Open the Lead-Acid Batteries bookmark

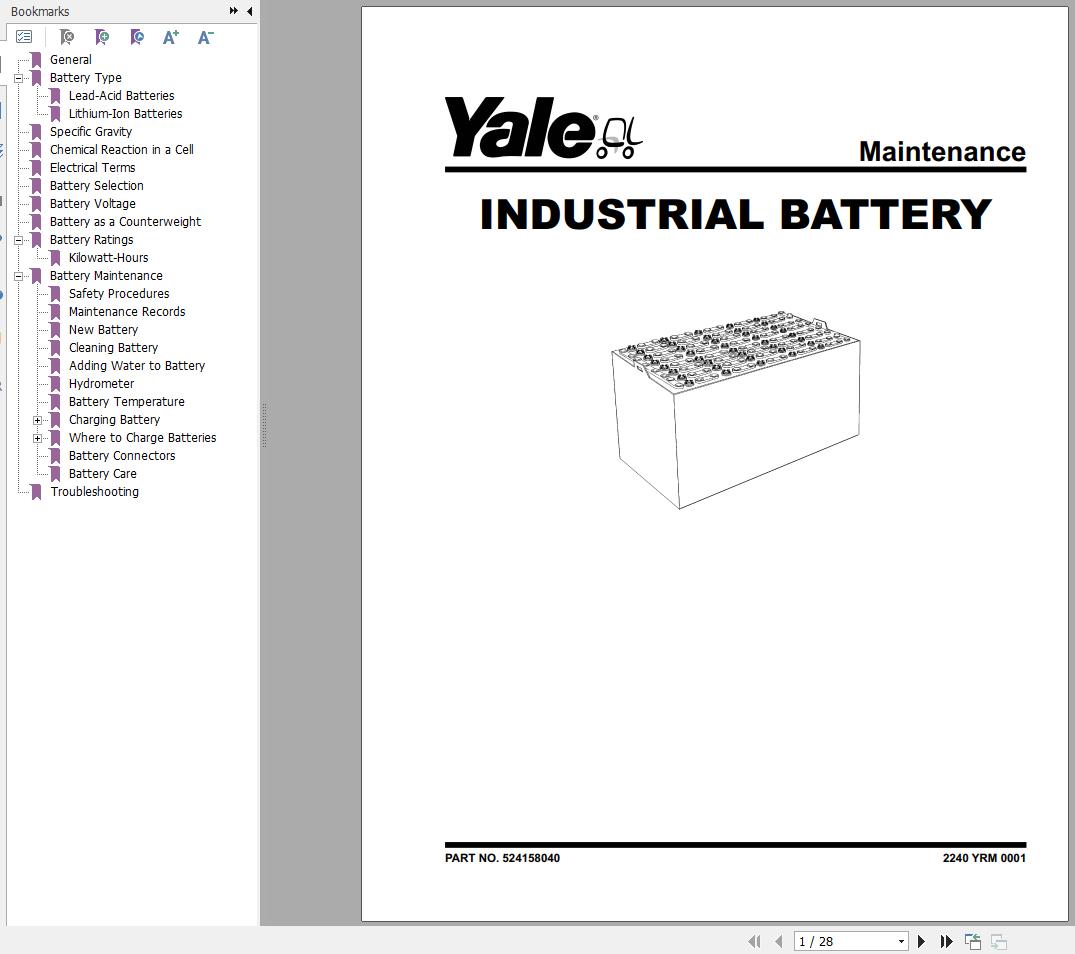point(121,95)
